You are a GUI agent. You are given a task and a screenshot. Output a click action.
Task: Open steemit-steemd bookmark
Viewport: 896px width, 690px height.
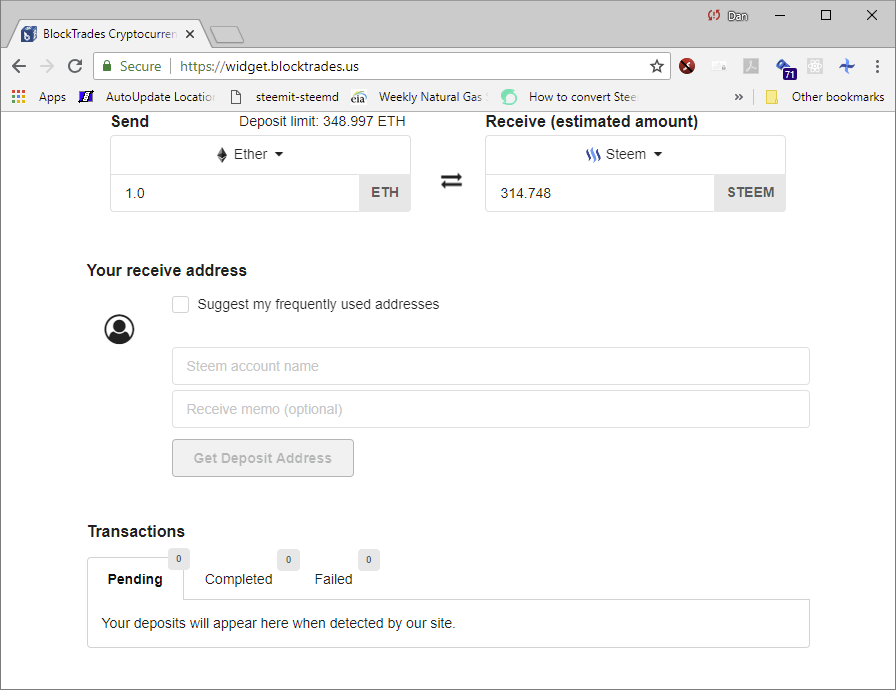click(285, 97)
